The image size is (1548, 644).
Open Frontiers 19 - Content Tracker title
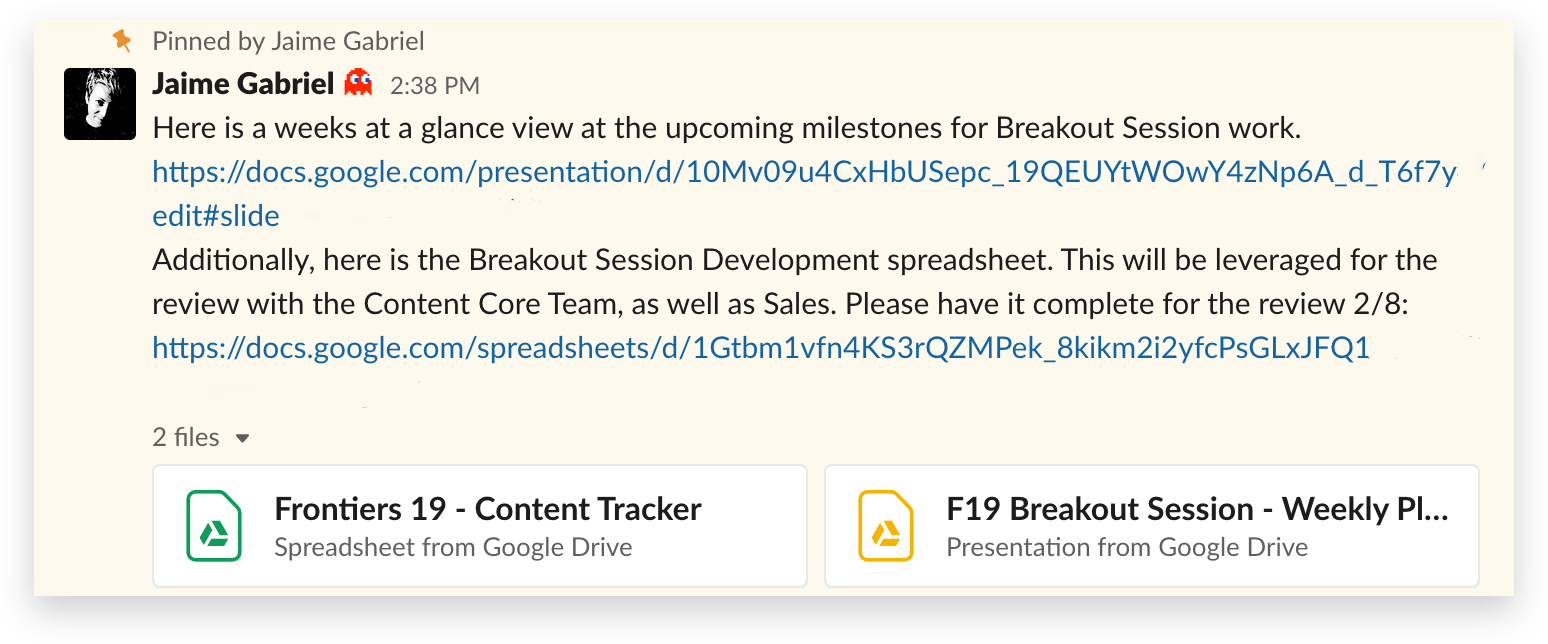(x=488, y=509)
